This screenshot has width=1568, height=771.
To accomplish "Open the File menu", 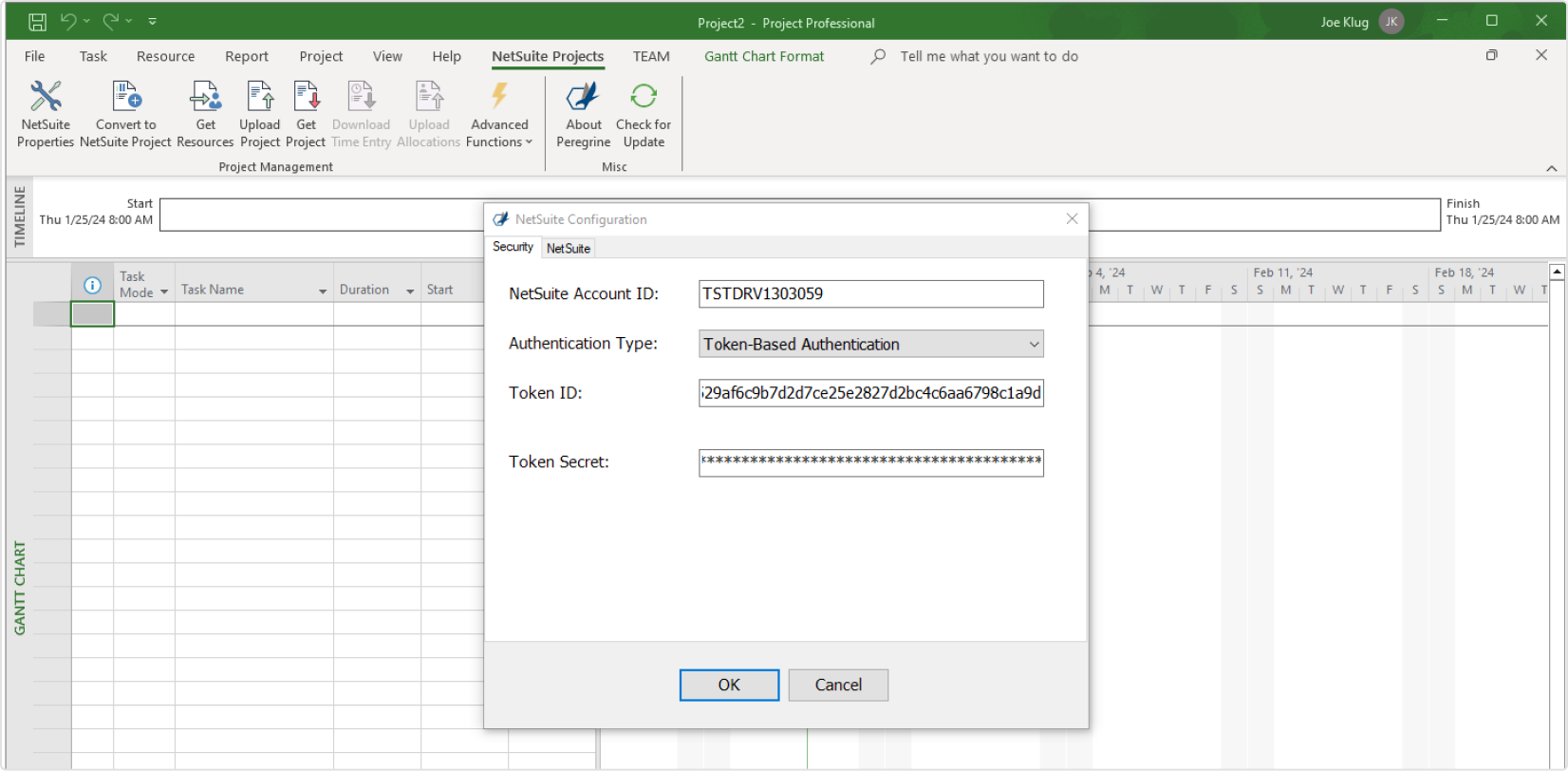I will coord(34,57).
